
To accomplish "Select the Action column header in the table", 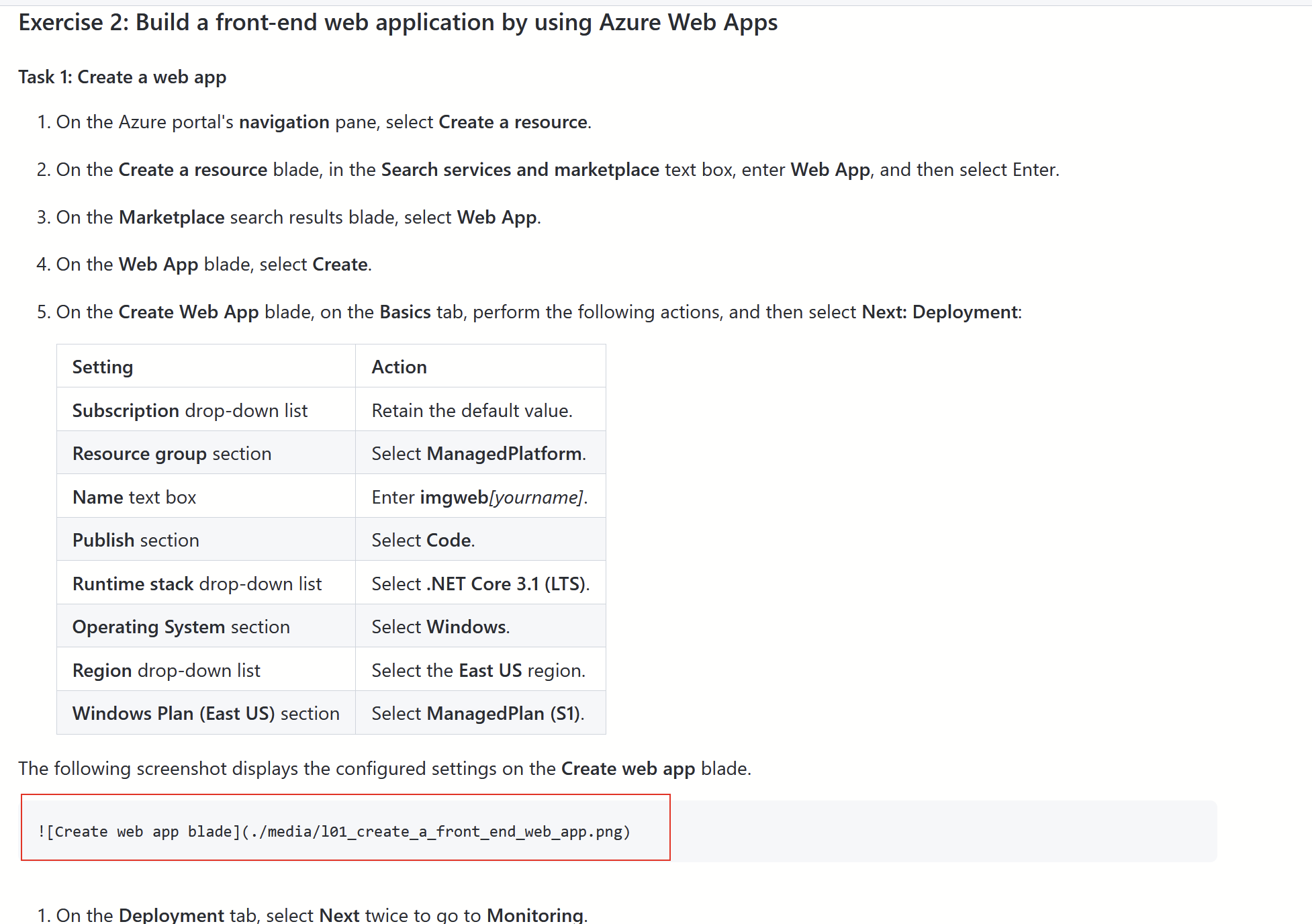I will tap(398, 367).
